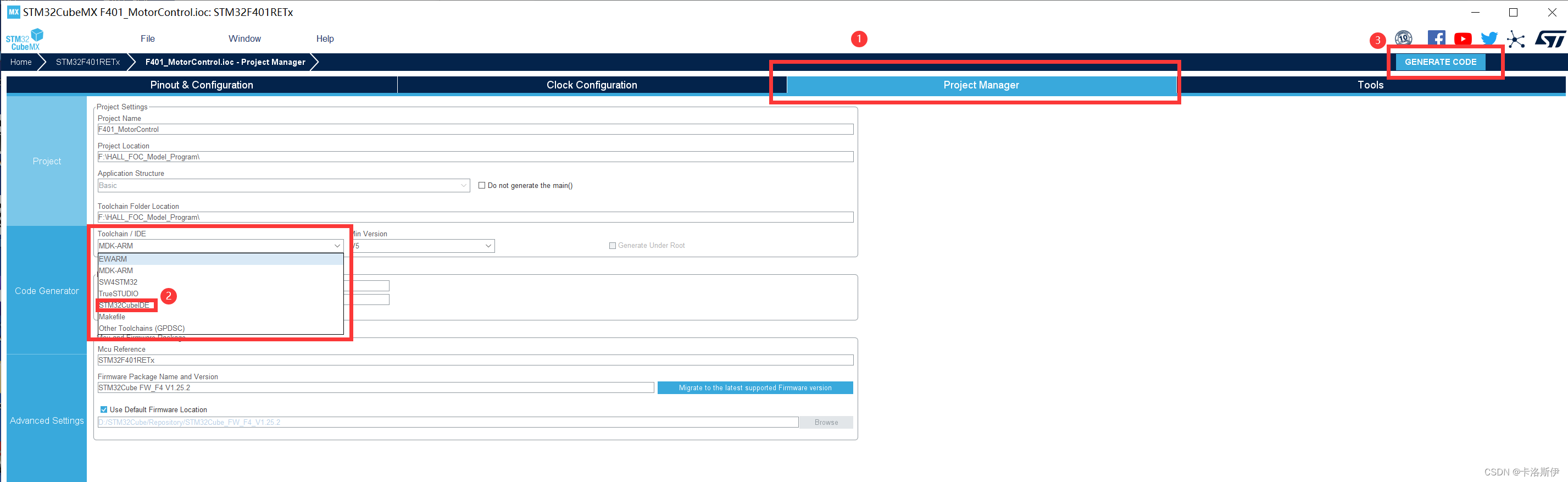Open the Facebook icon link

[1437, 39]
